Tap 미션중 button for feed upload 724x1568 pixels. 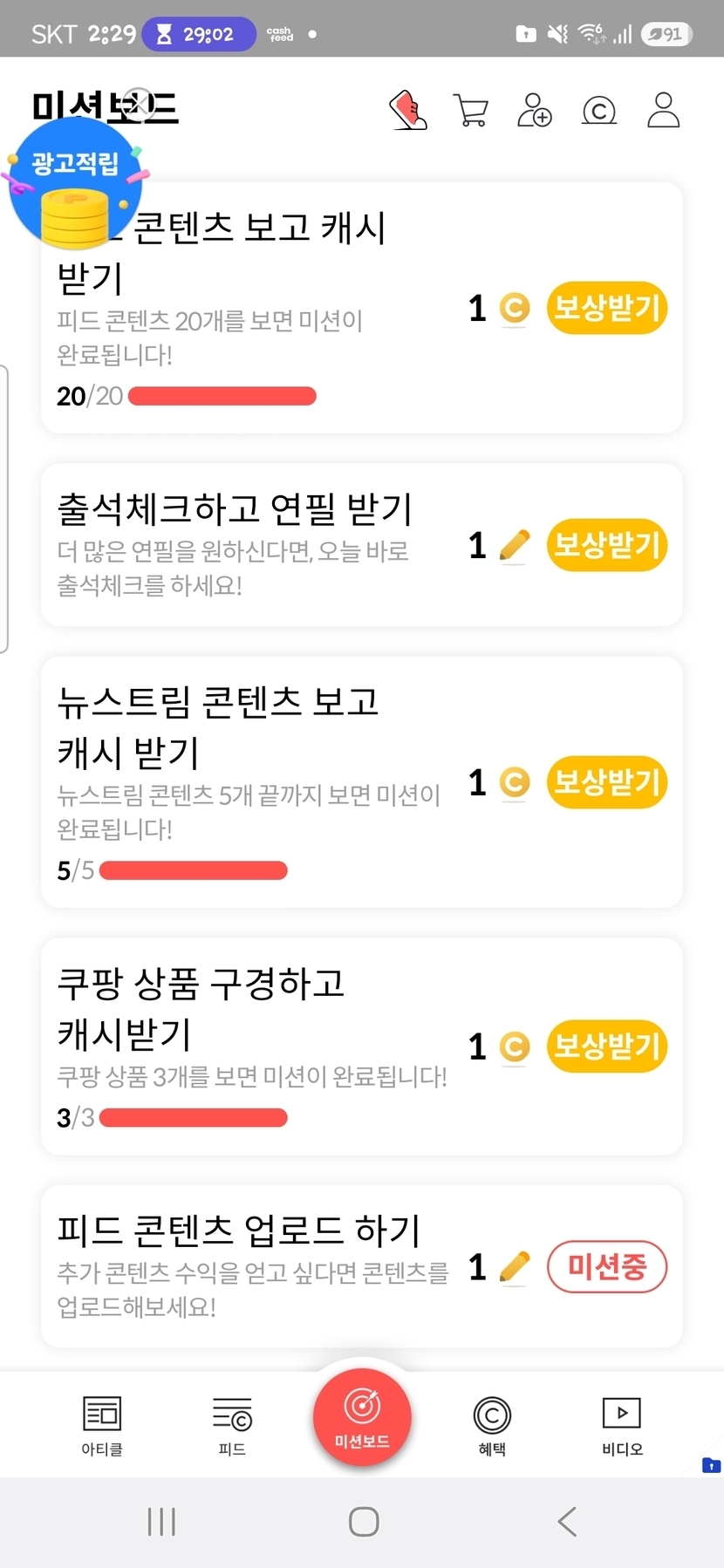click(x=606, y=1266)
